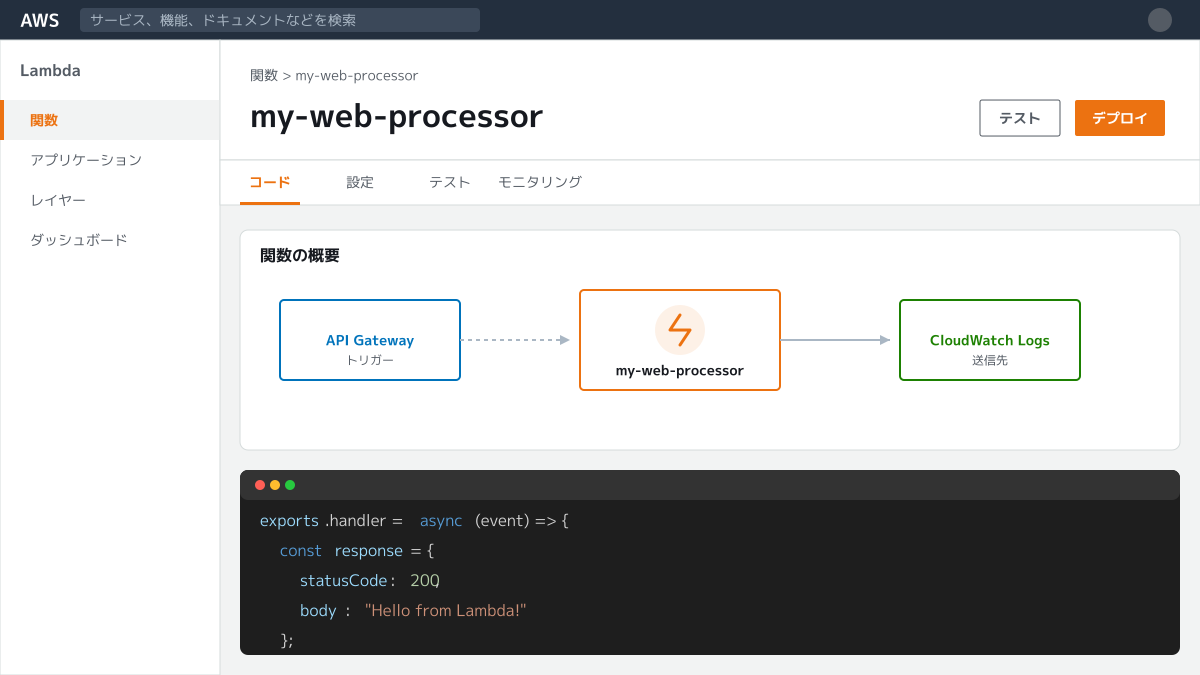Click the orange Lambda lightning icon

coord(680,330)
